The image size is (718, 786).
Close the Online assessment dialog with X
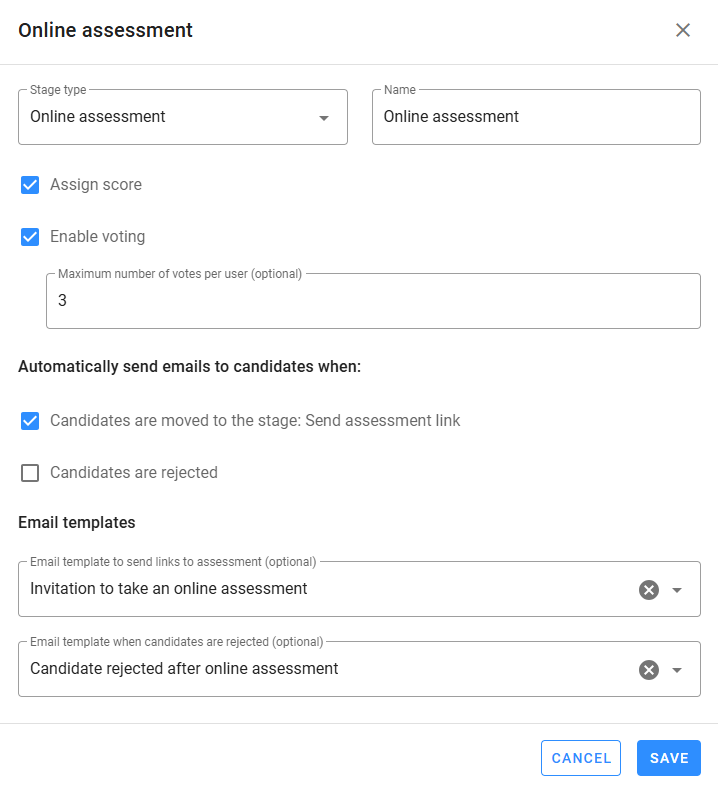point(683,30)
